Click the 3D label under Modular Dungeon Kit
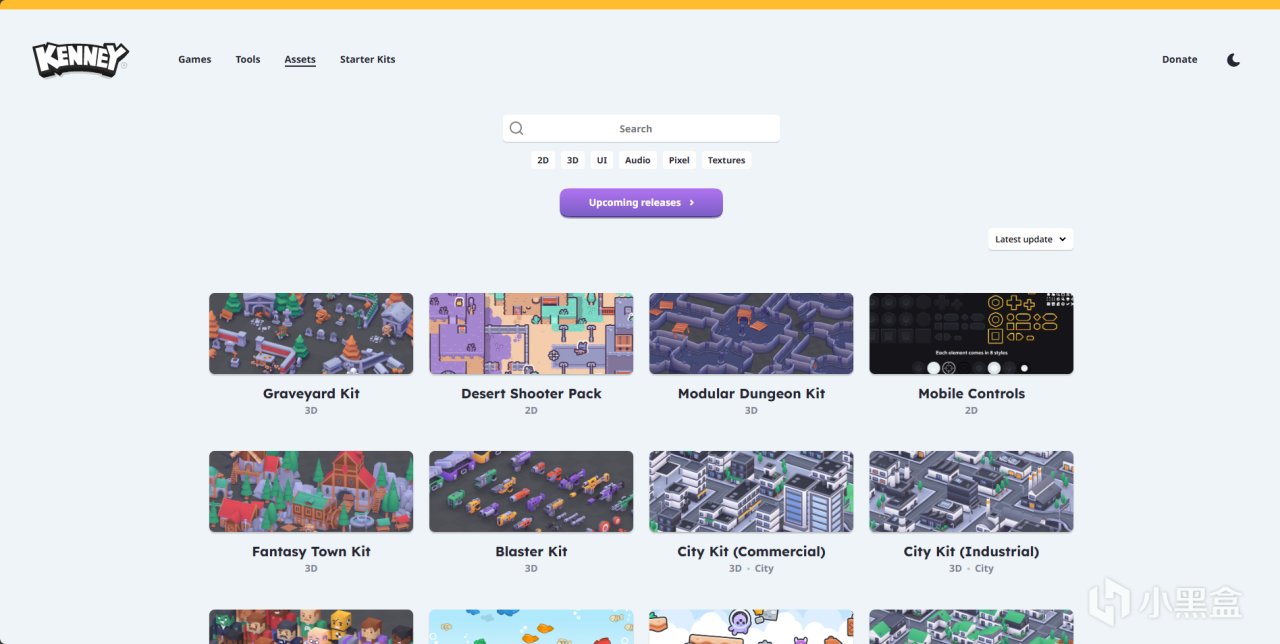The height and width of the screenshot is (644, 1280). point(751,411)
